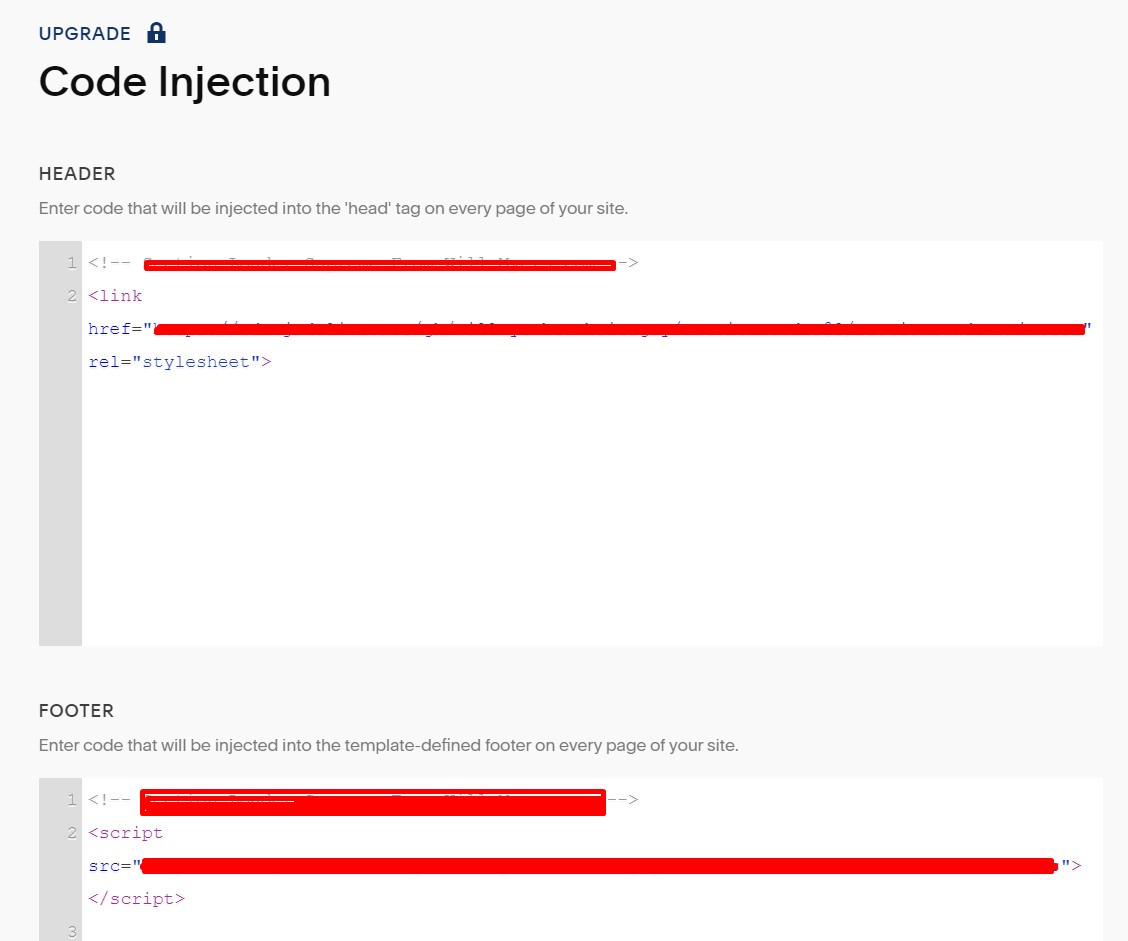The height and width of the screenshot is (941, 1128).
Task: Click line number 1 in footer editor
Action: 71,800
